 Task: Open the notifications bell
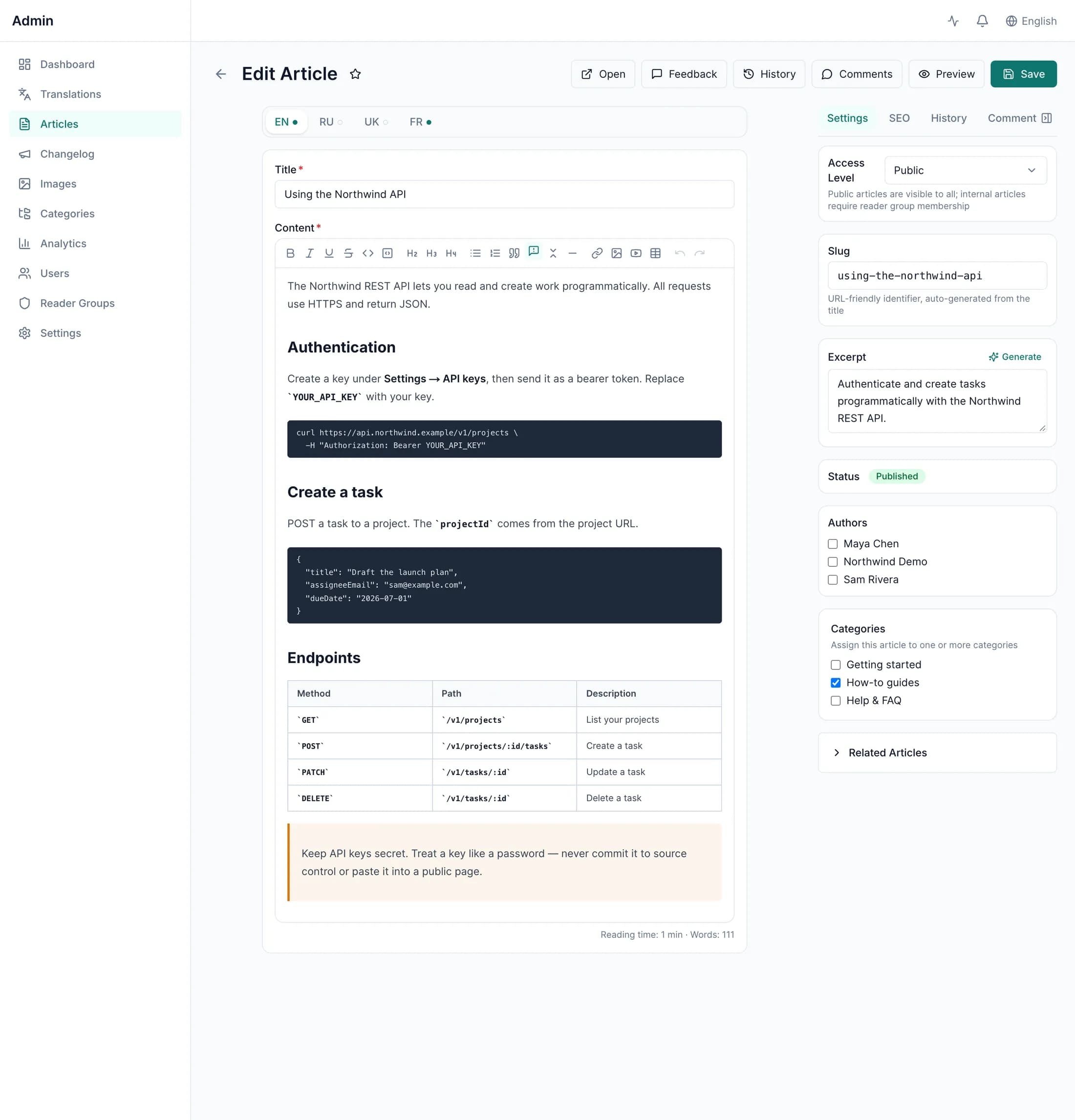click(983, 21)
